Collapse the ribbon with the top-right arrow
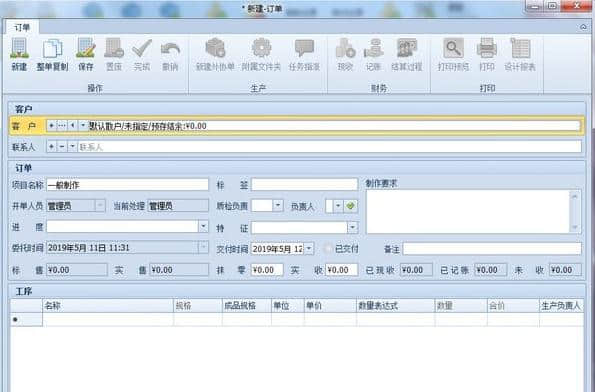 (584, 27)
